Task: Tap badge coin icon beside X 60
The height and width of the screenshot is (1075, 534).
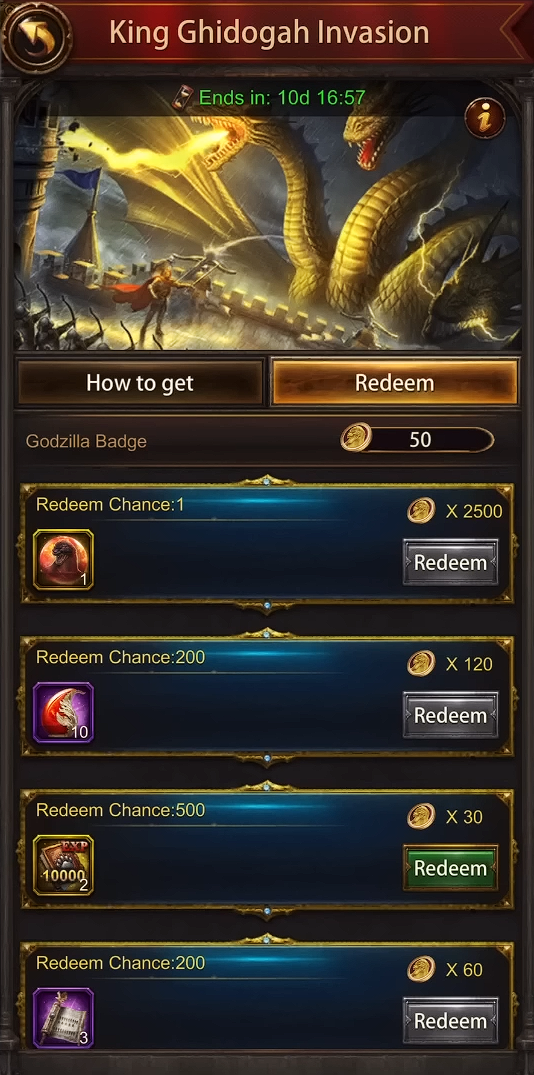Action: [421, 969]
